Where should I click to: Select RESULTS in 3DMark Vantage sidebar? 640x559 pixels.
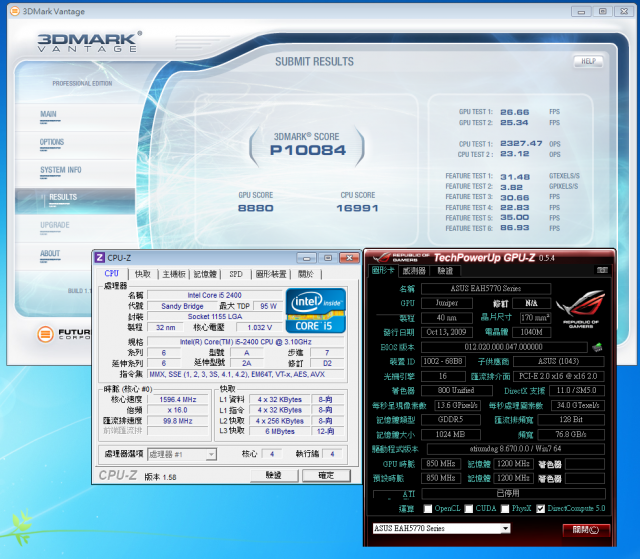63,197
